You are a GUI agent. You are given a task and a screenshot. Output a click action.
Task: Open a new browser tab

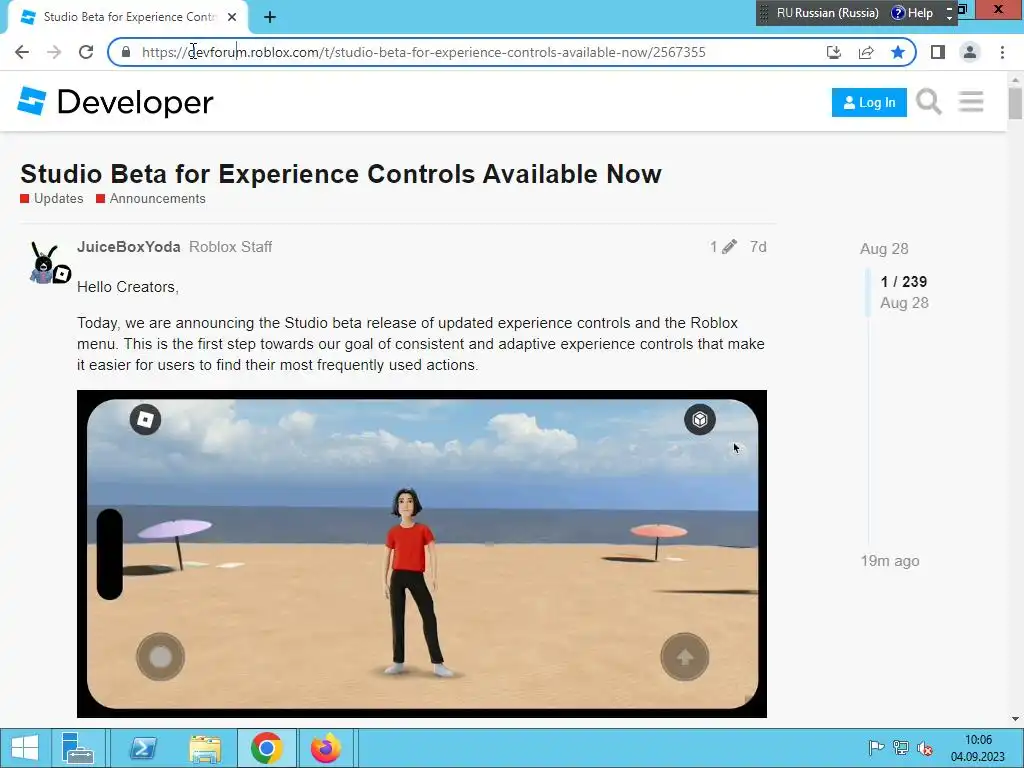pyautogui.click(x=270, y=18)
